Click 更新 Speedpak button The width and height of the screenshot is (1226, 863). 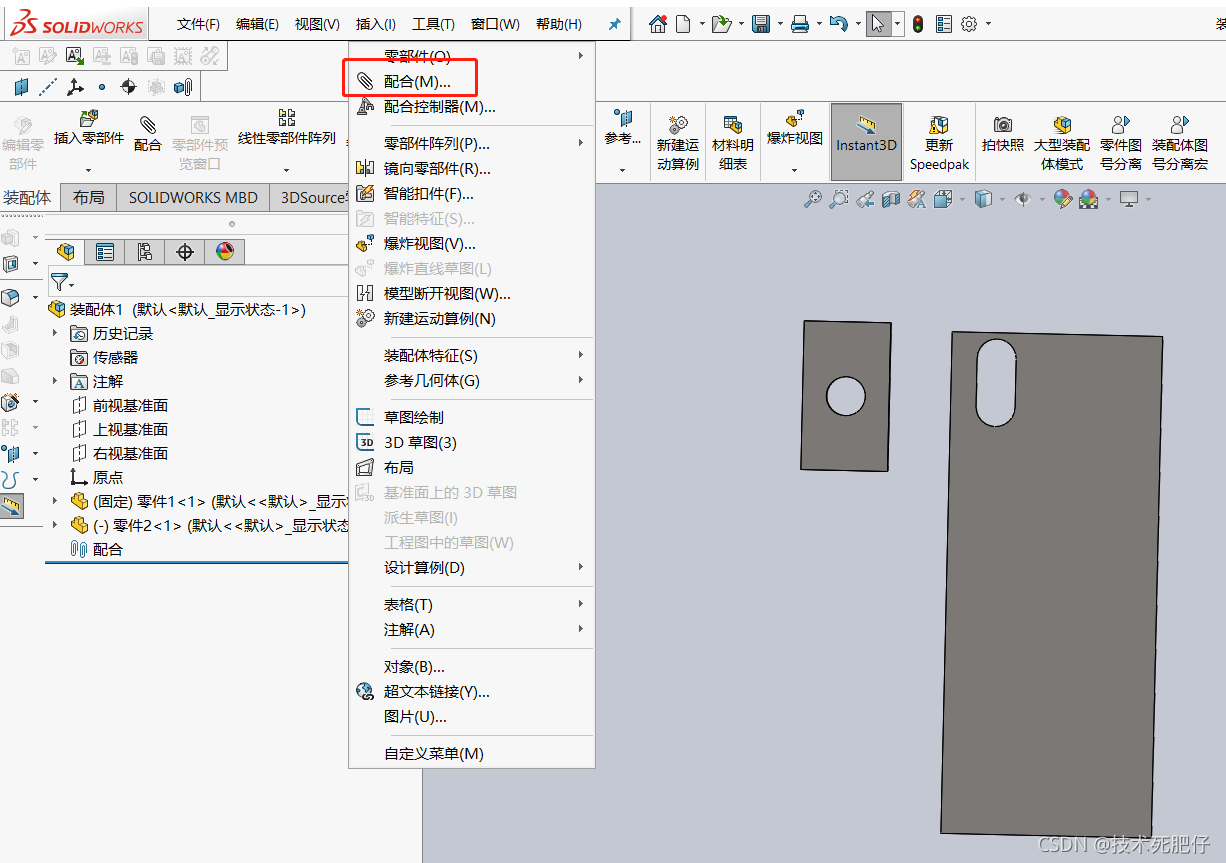click(x=939, y=142)
